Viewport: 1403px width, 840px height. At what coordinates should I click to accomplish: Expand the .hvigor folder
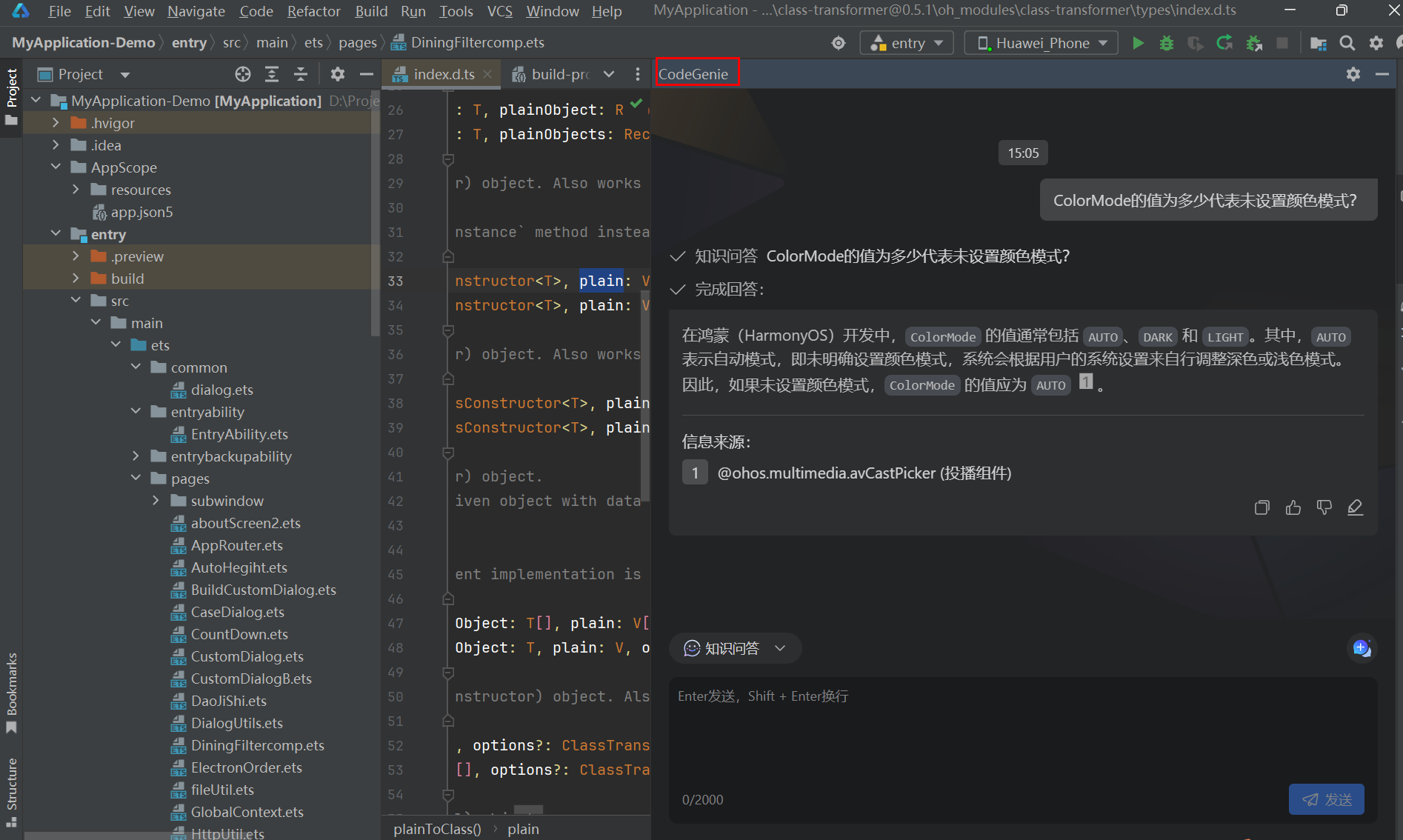(56, 123)
